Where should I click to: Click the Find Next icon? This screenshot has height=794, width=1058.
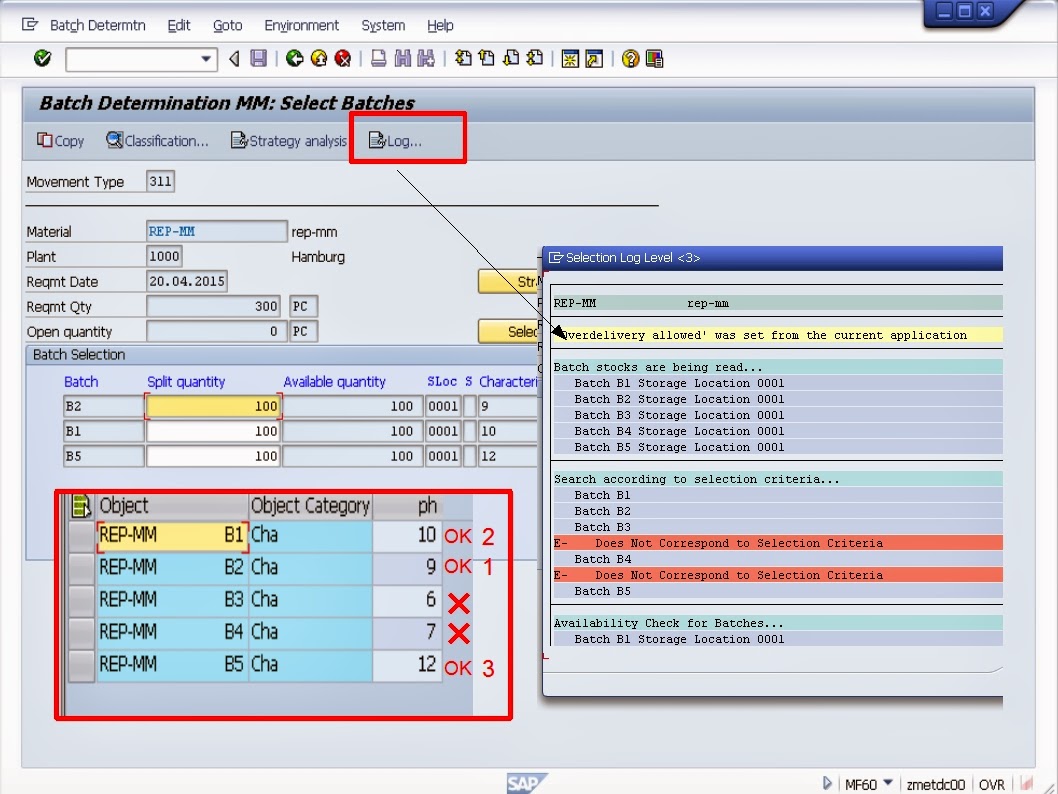(425, 58)
